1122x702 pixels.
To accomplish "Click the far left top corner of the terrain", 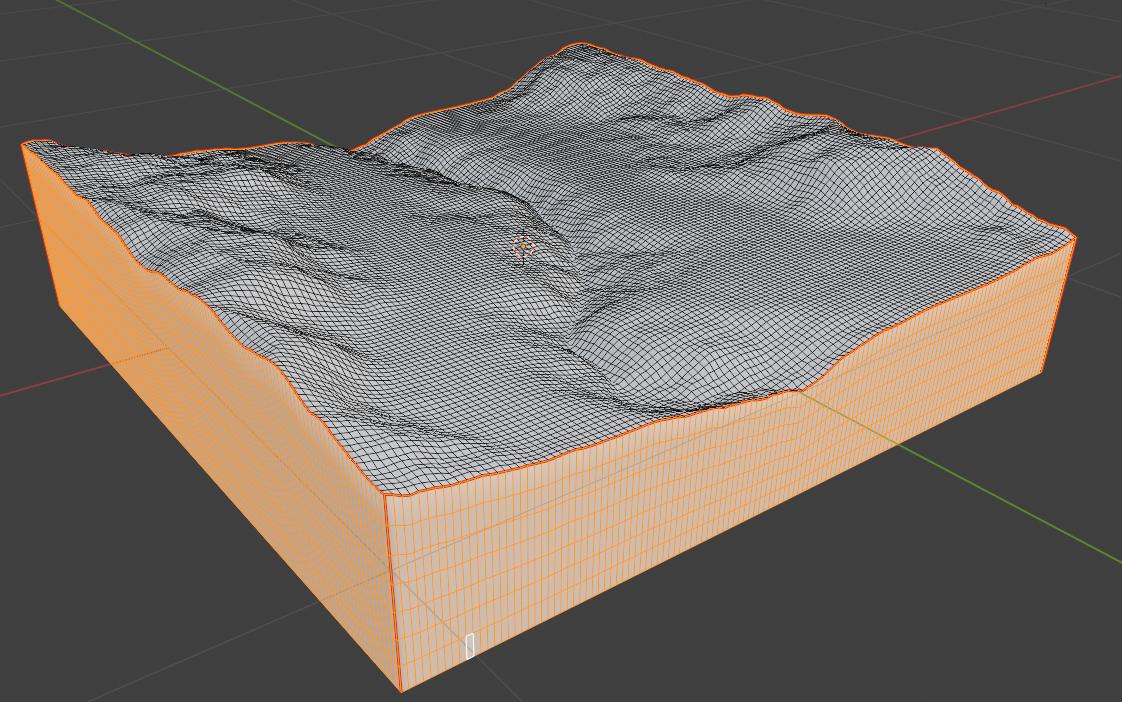I will (x=24, y=144).
